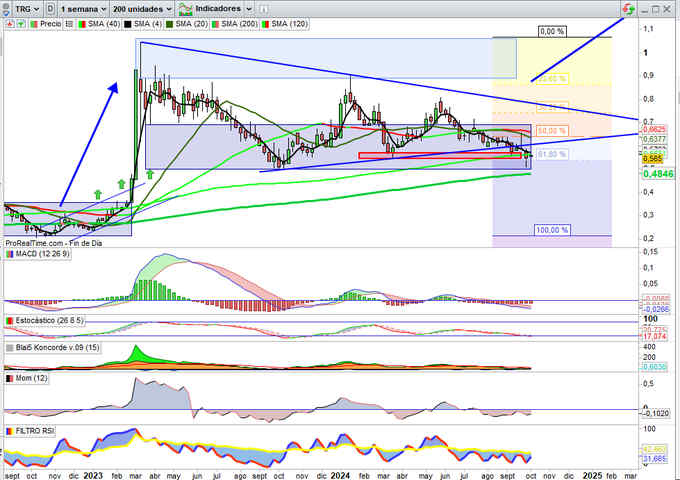This screenshot has height=480, width=680.
Task: Open the TRG ticker dropdown
Action: click(x=27, y=9)
